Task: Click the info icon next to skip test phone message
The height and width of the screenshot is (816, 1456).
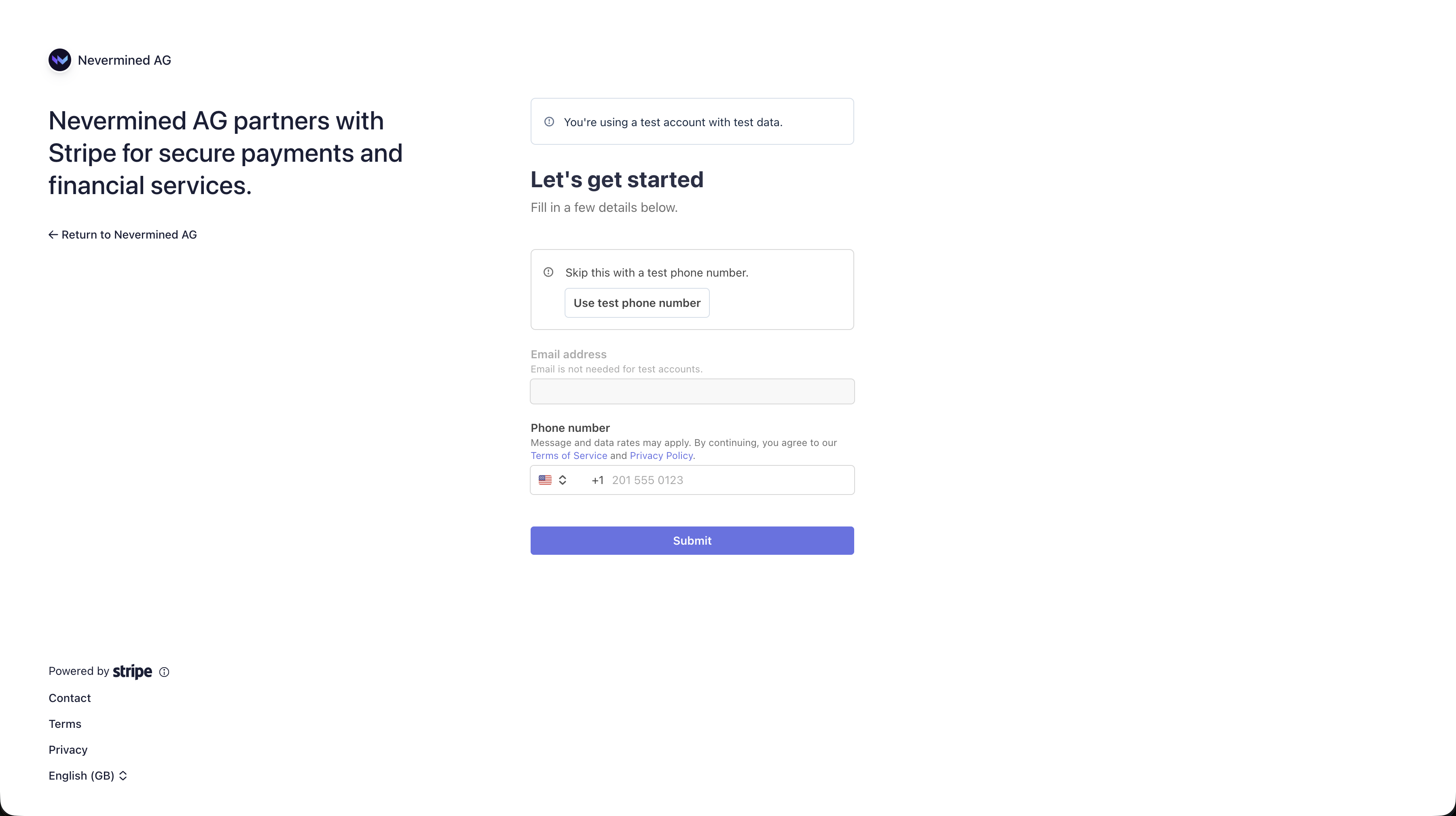Action: pos(548,272)
